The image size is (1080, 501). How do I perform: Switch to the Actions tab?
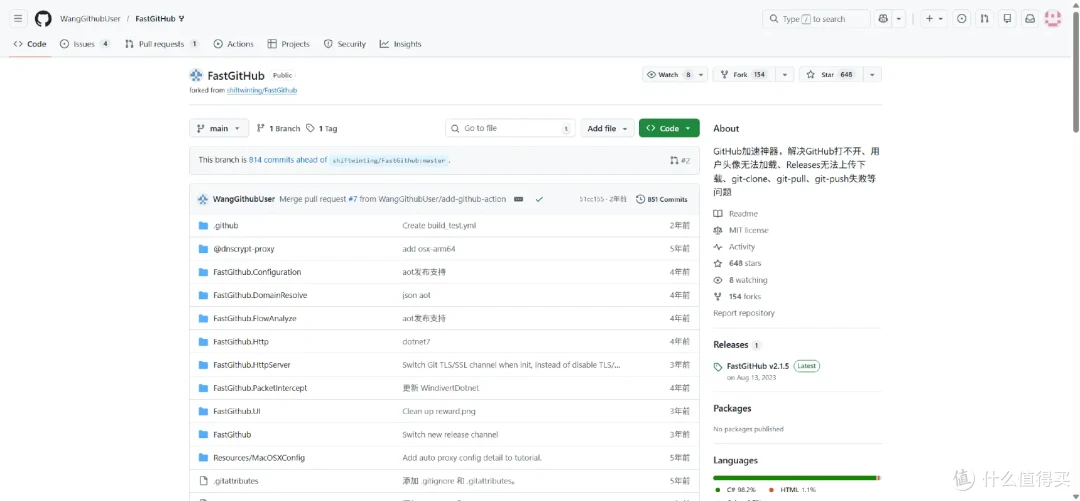(x=233, y=44)
